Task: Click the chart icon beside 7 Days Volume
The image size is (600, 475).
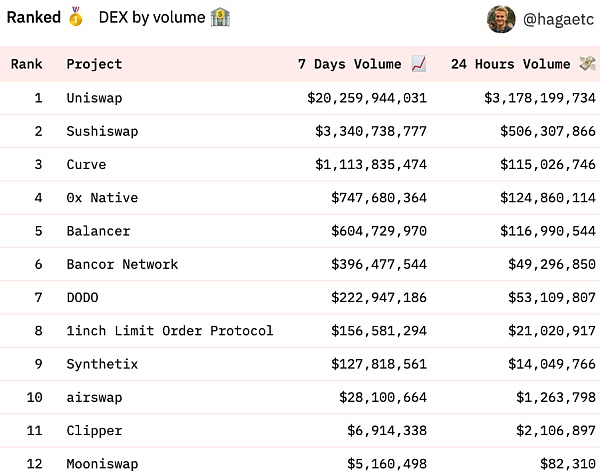Action: click(x=419, y=64)
